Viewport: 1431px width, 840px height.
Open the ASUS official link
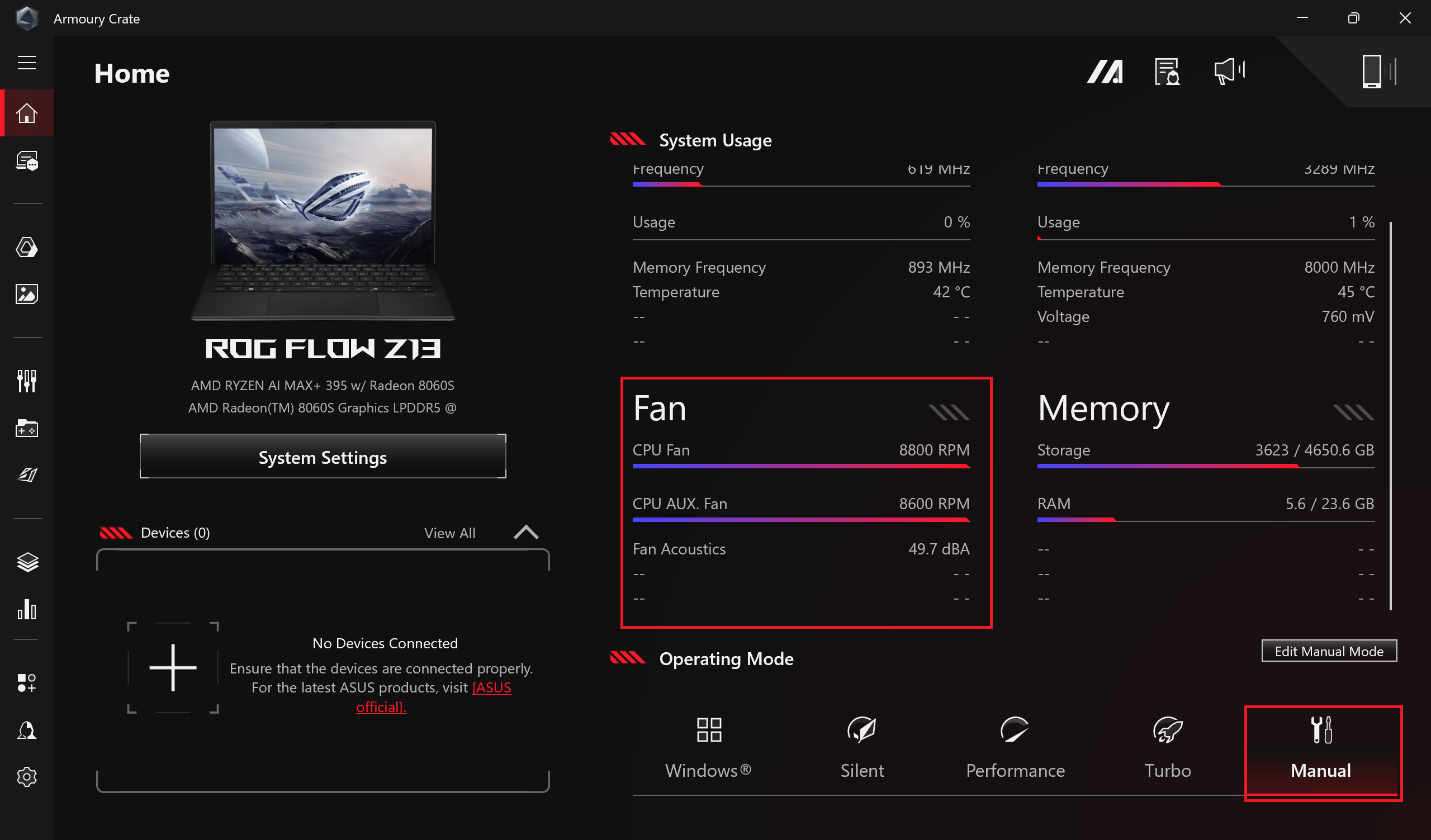[x=434, y=697]
